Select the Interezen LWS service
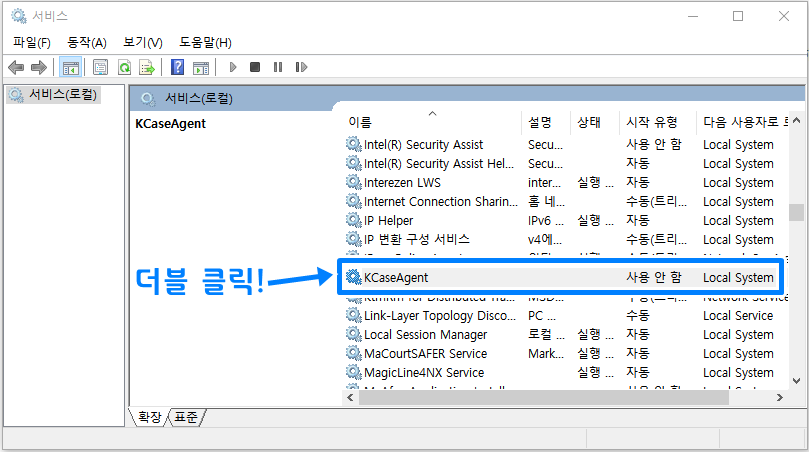This screenshot has width=809, height=452. (402, 183)
